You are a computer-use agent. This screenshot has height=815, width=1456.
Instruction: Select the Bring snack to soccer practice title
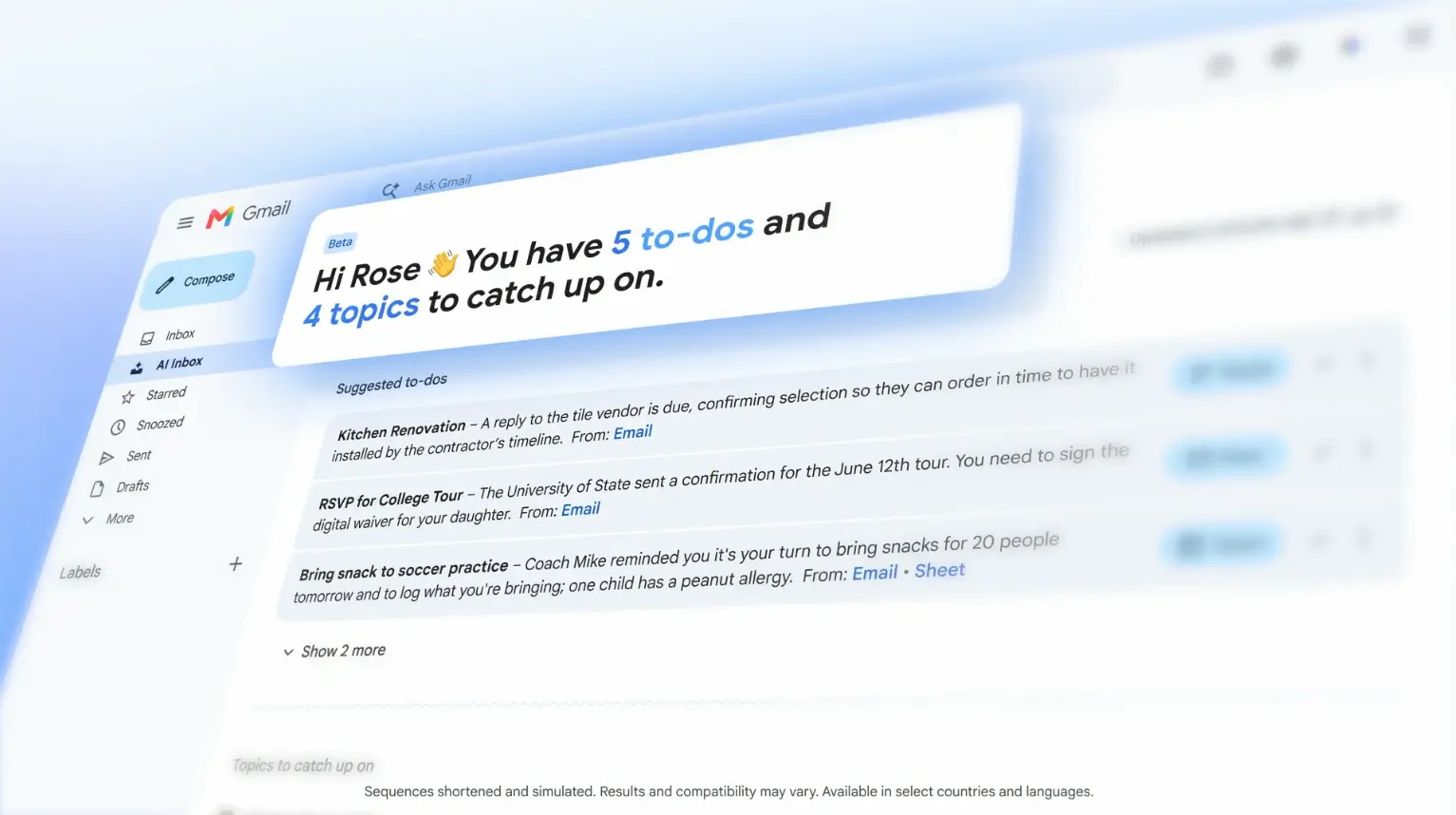click(404, 571)
